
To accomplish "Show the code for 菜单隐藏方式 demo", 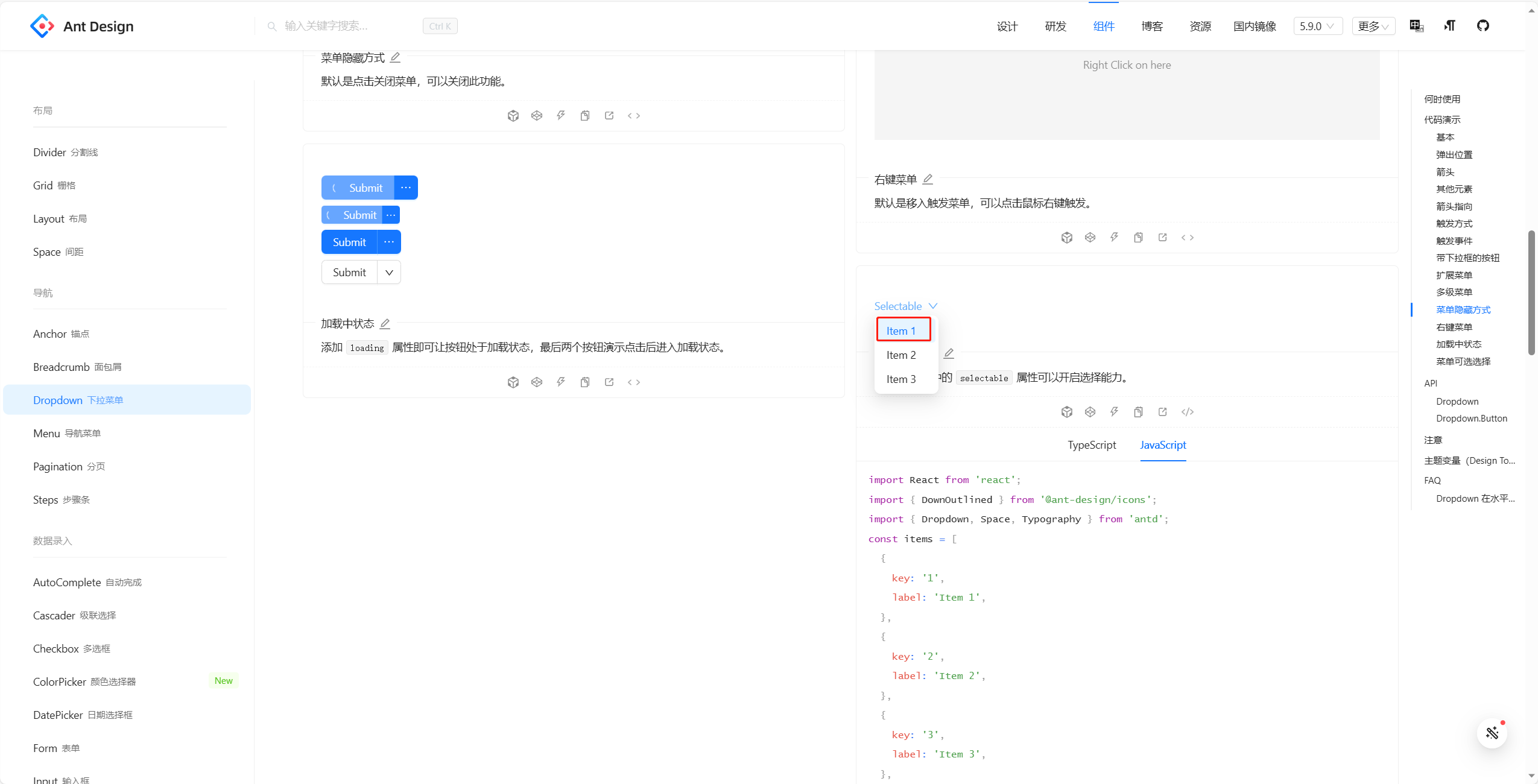I will [x=633, y=115].
